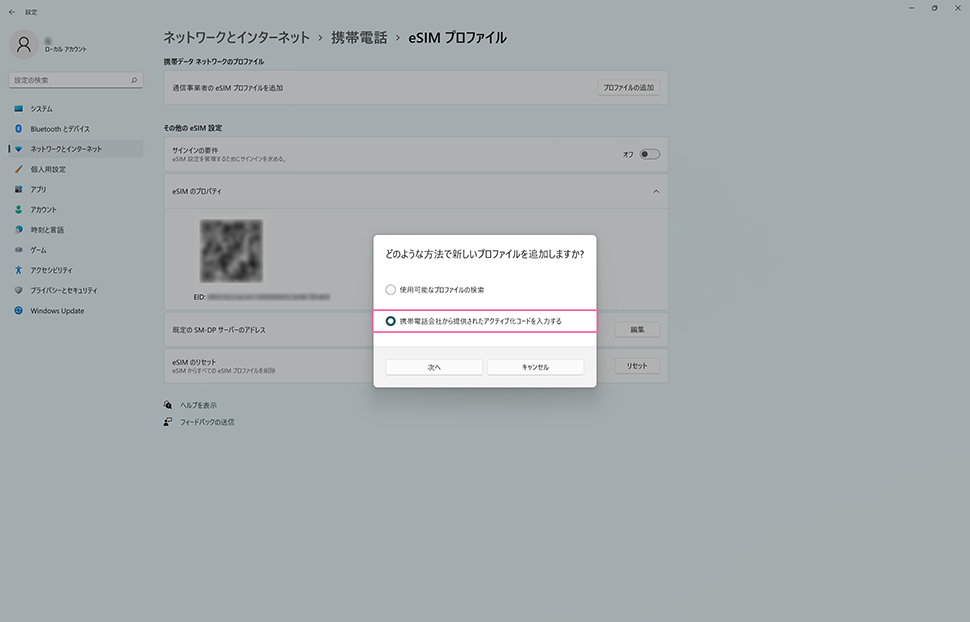Click 携帯電話 in the breadcrumb path
970x622 pixels.
(x=360, y=38)
